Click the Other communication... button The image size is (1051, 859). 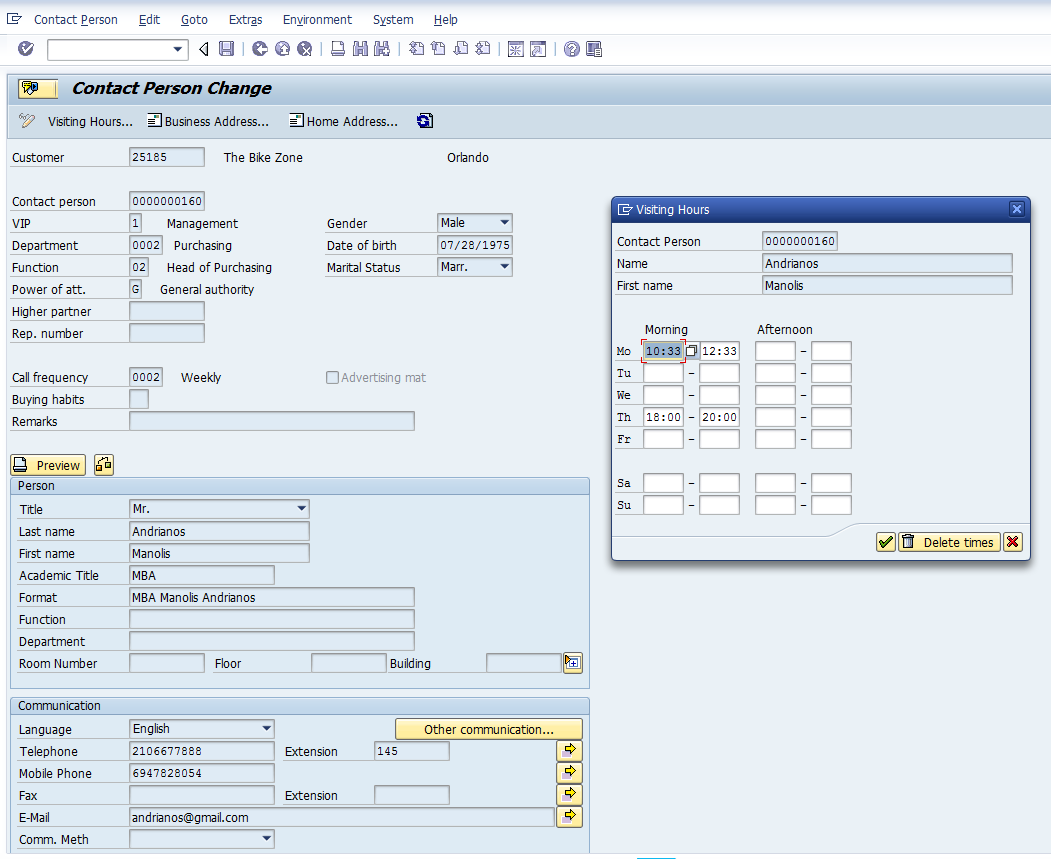[x=489, y=728]
